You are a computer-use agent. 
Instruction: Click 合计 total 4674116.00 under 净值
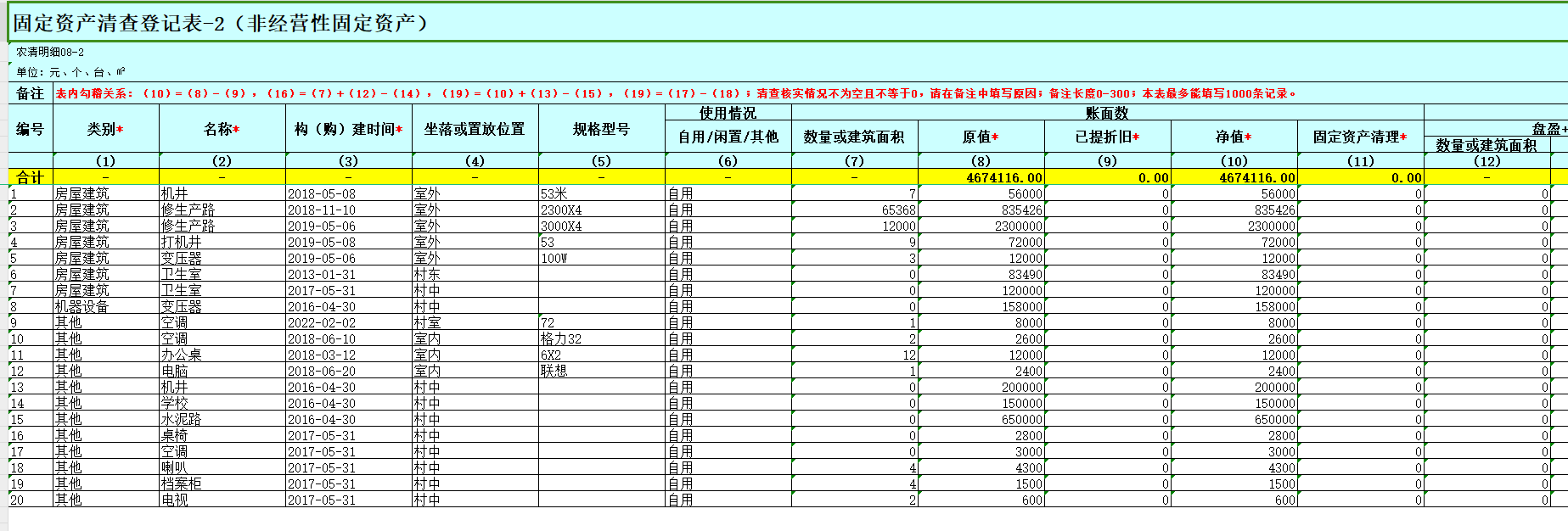(1234, 177)
